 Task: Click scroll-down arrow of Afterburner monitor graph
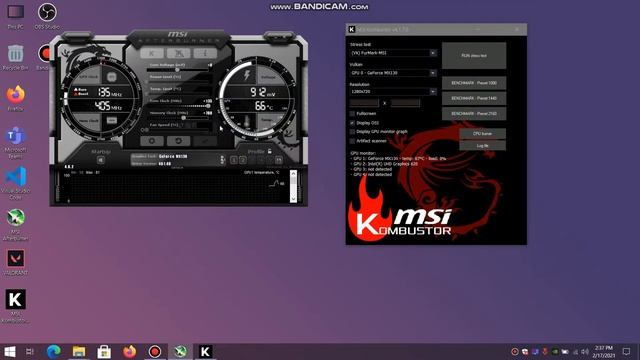pyautogui.click(x=293, y=199)
